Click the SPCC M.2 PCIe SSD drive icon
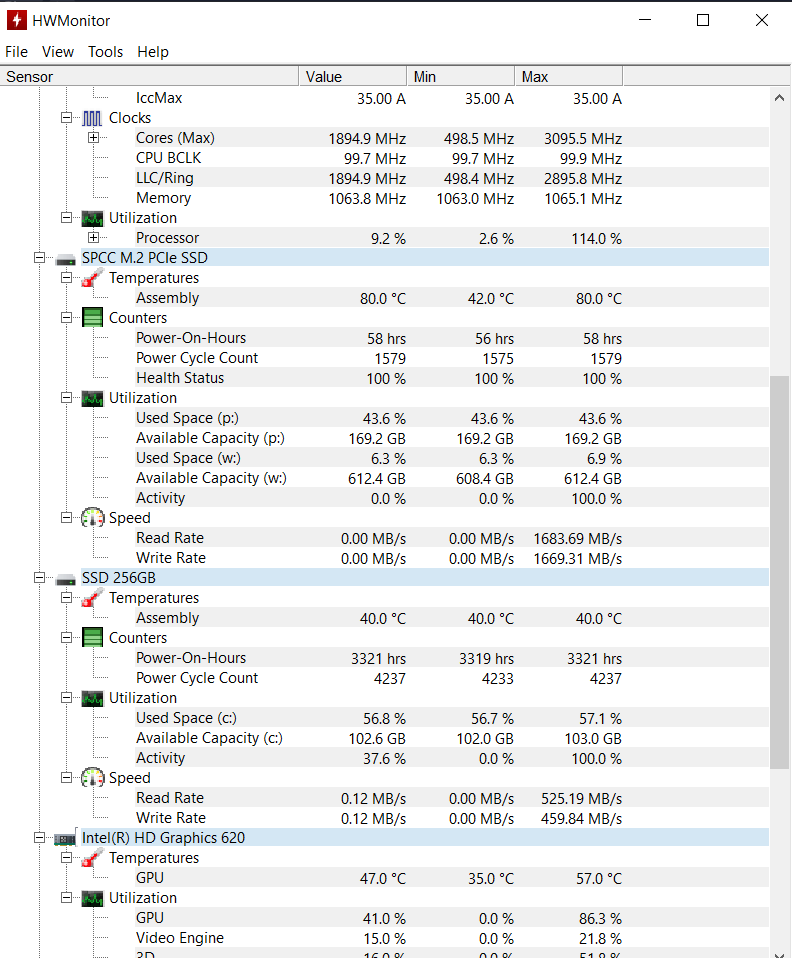 (x=66, y=258)
